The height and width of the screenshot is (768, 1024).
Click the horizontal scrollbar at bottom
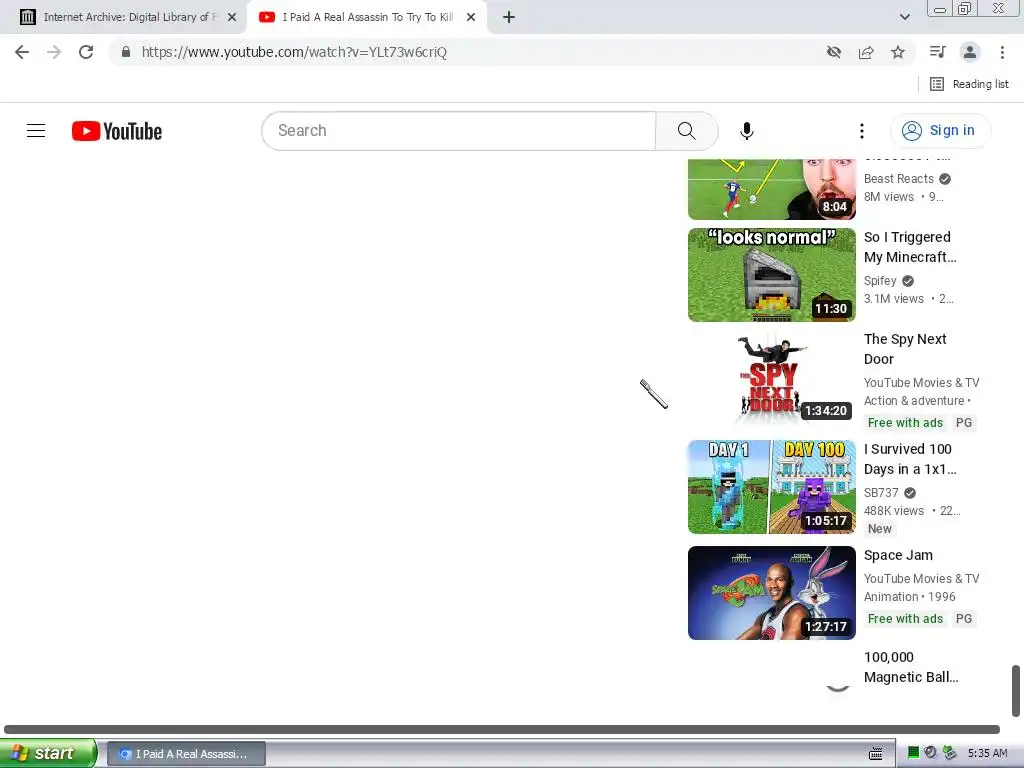[x=502, y=729]
